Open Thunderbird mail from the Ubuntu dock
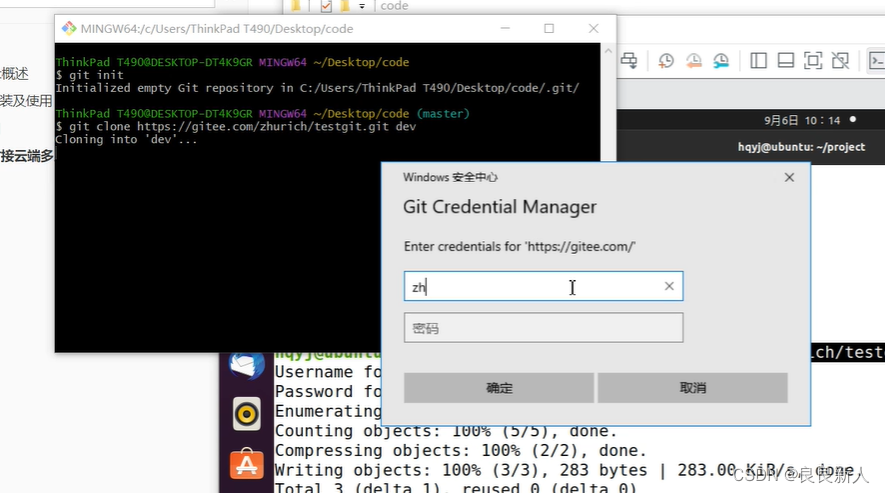The image size is (885, 493). pos(247,365)
